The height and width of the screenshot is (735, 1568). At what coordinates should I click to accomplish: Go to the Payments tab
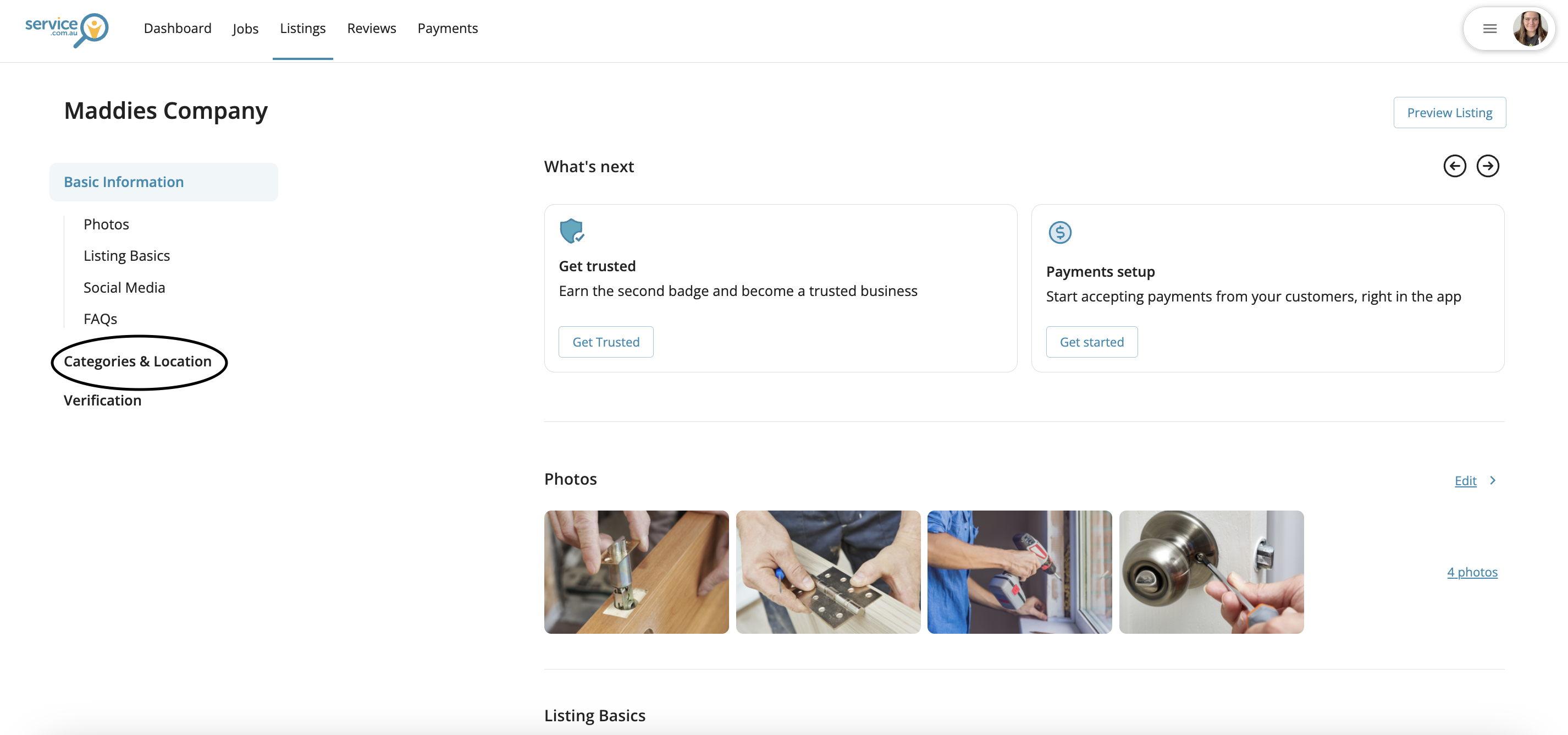point(448,29)
